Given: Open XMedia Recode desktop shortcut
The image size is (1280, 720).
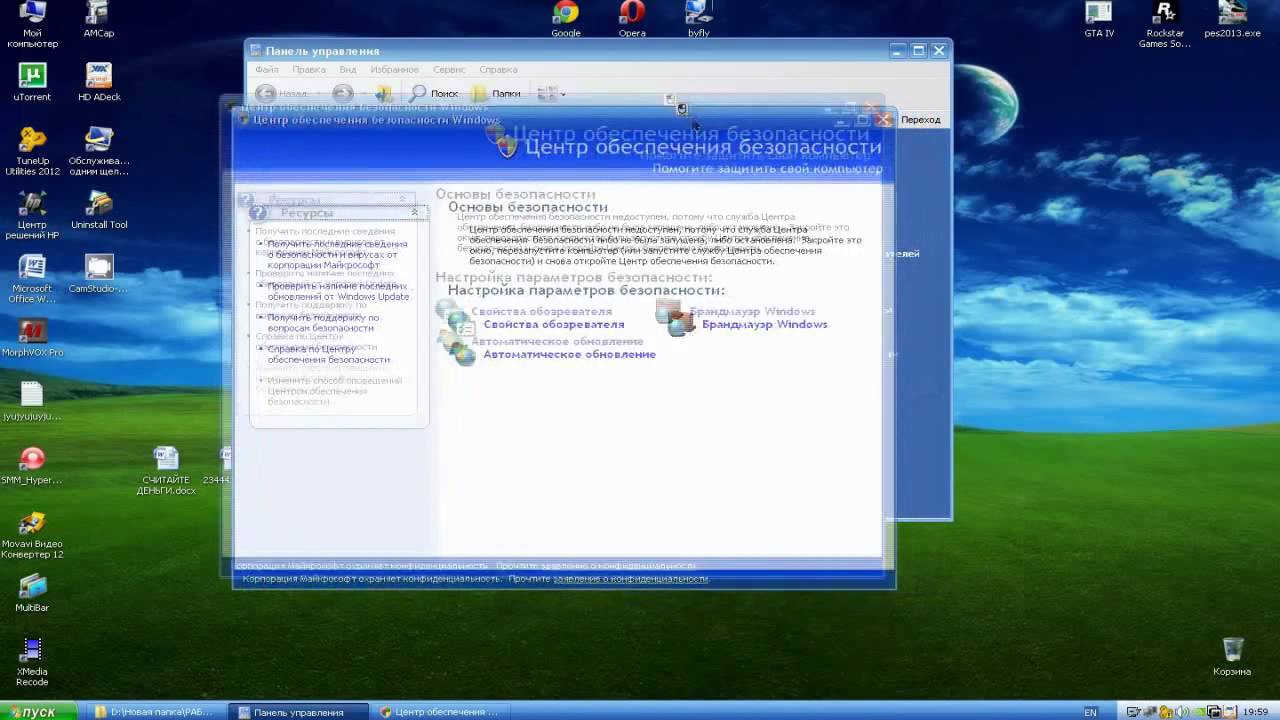Looking at the screenshot, I should [x=32, y=663].
